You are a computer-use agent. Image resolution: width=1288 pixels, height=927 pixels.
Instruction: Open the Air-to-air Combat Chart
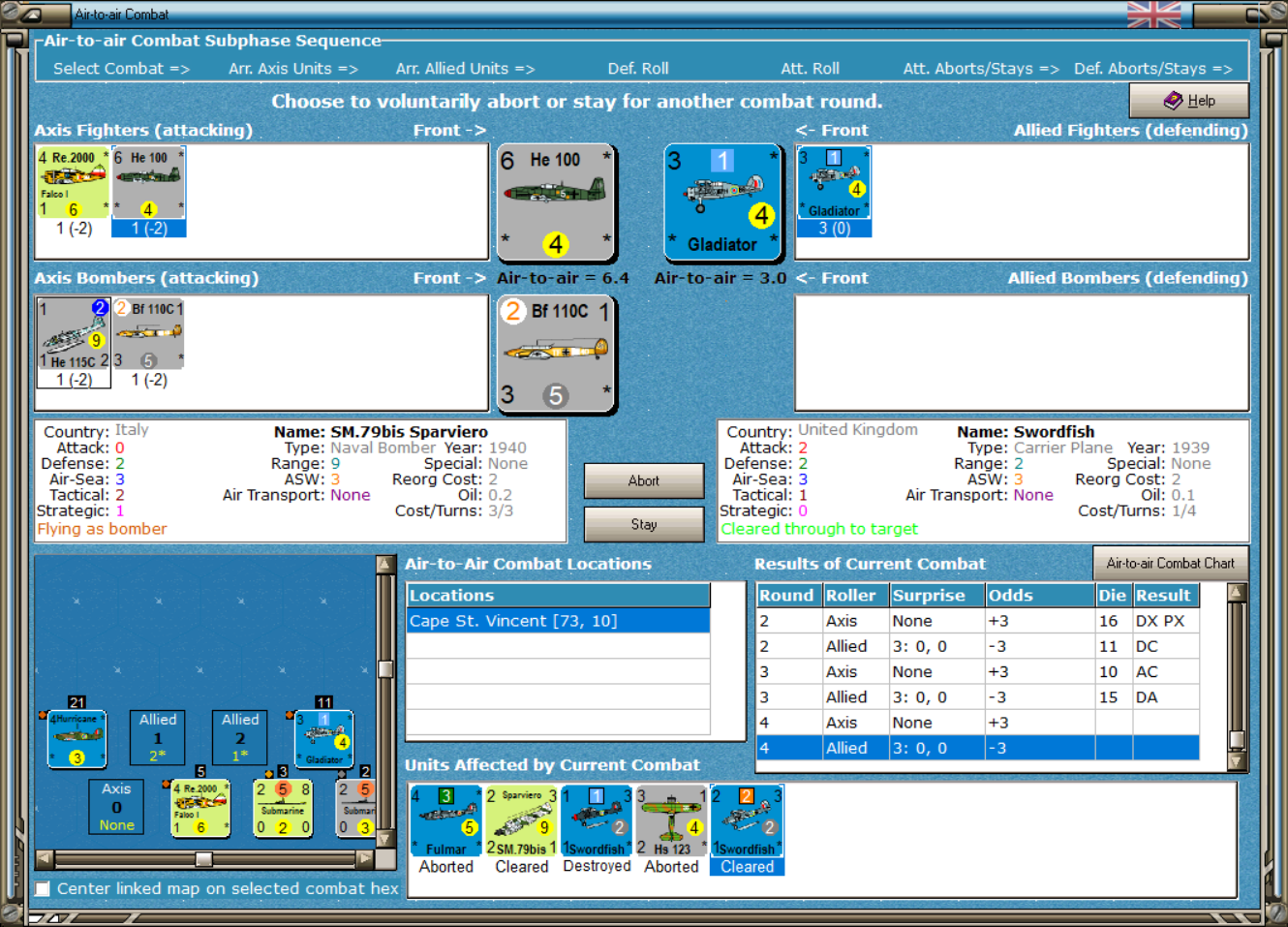[x=1170, y=563]
